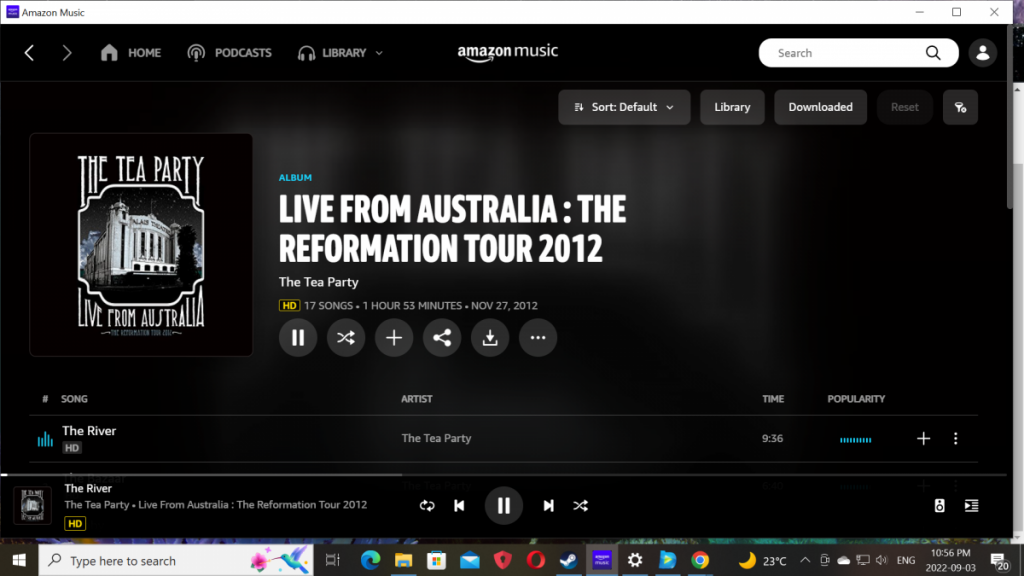The height and width of the screenshot is (576, 1024).
Task: Filter by Downloaded songs
Action: point(820,107)
